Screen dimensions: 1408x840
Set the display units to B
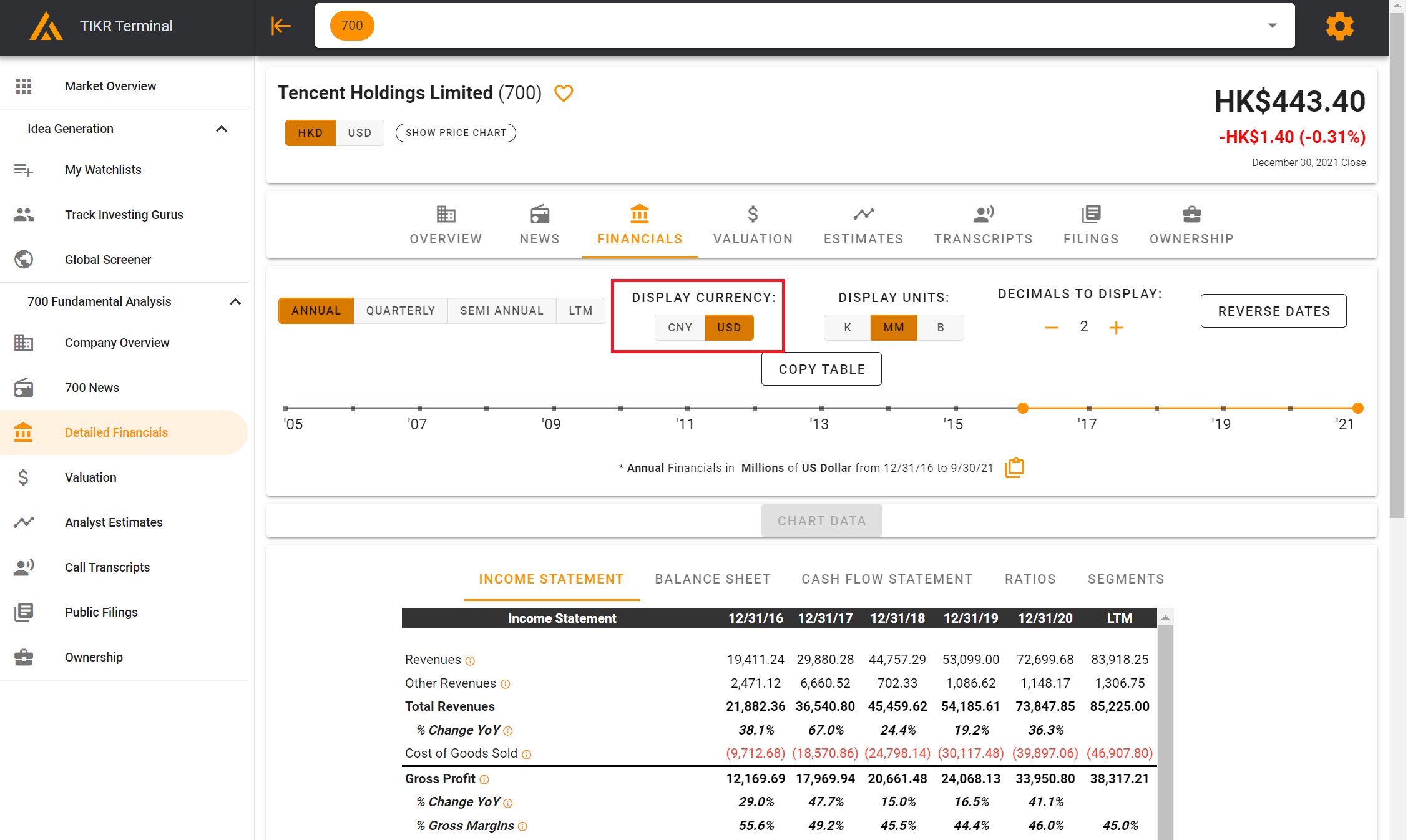(x=941, y=328)
